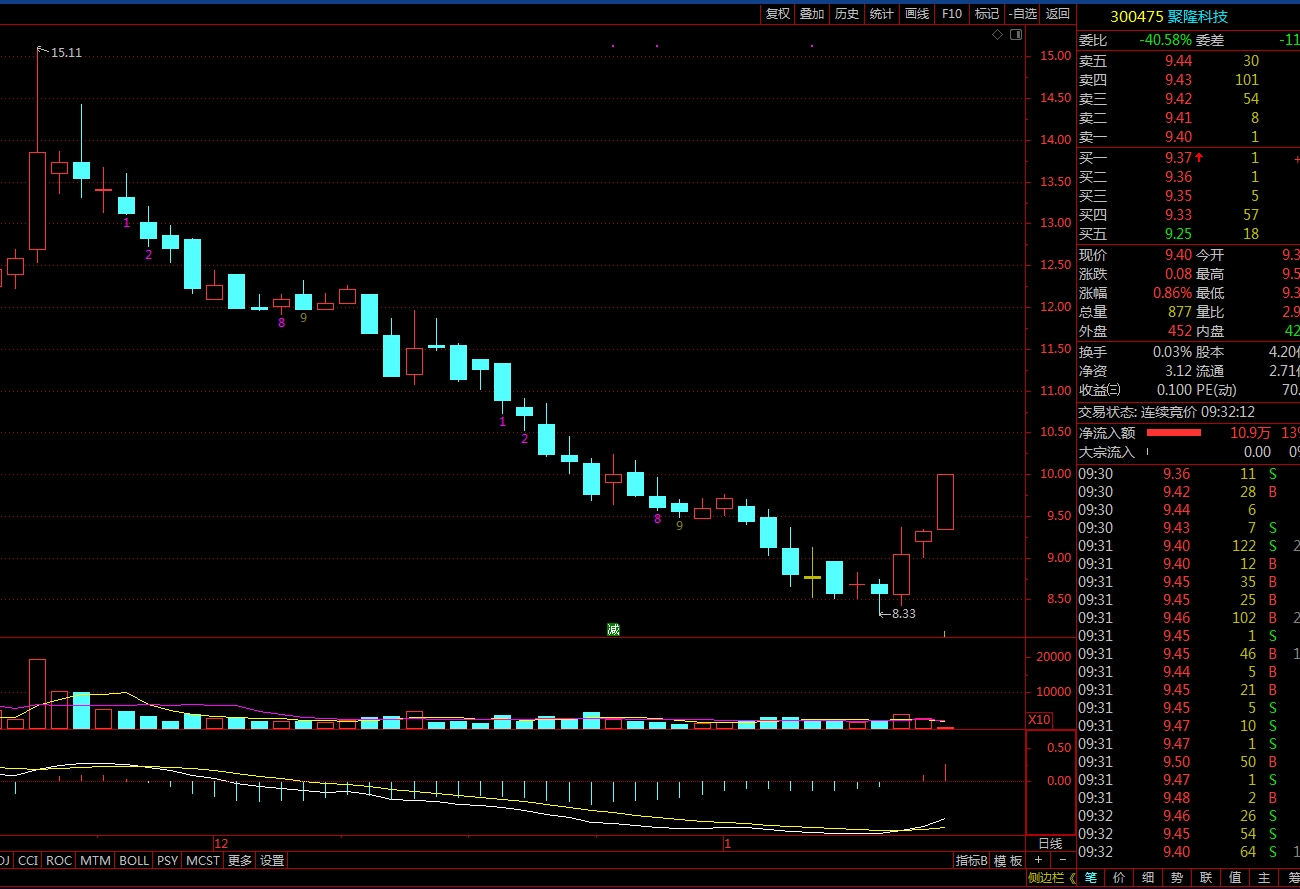Switch to the CCI indicator

tap(28, 860)
